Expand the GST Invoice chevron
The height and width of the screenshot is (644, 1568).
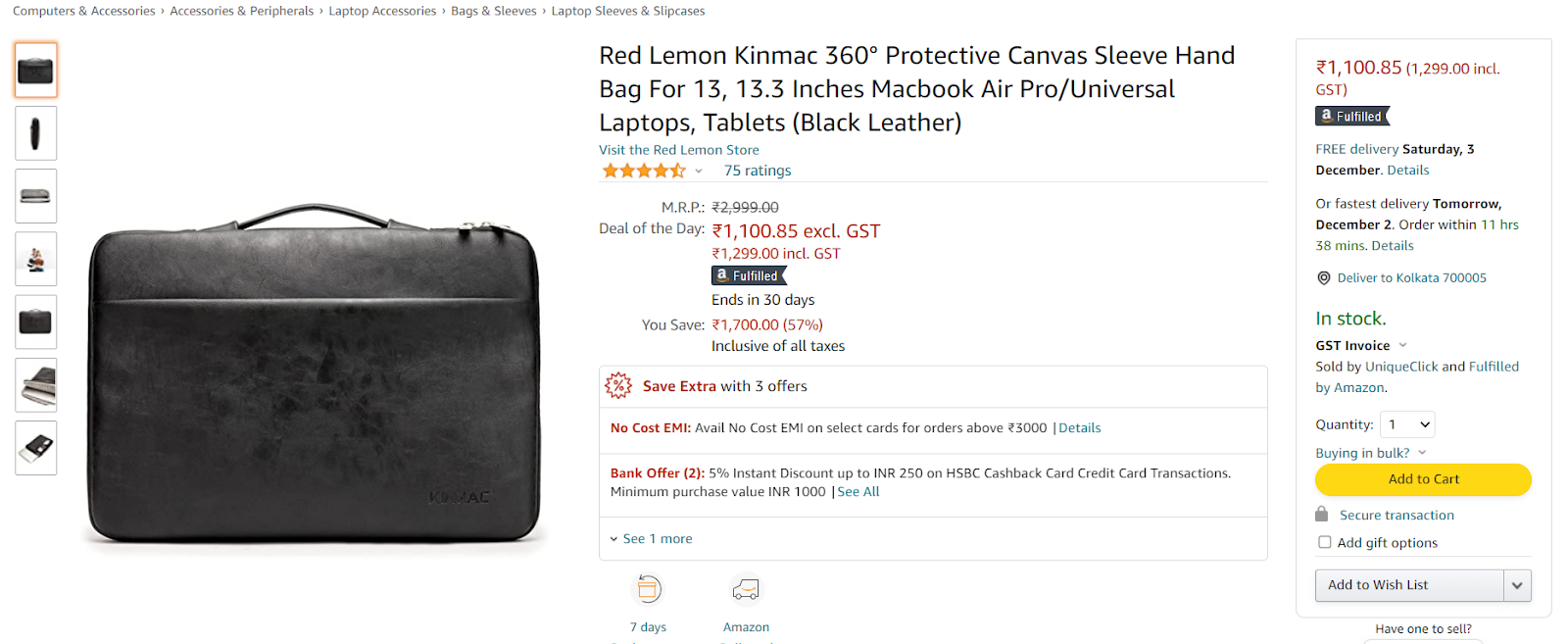pyautogui.click(x=1402, y=345)
